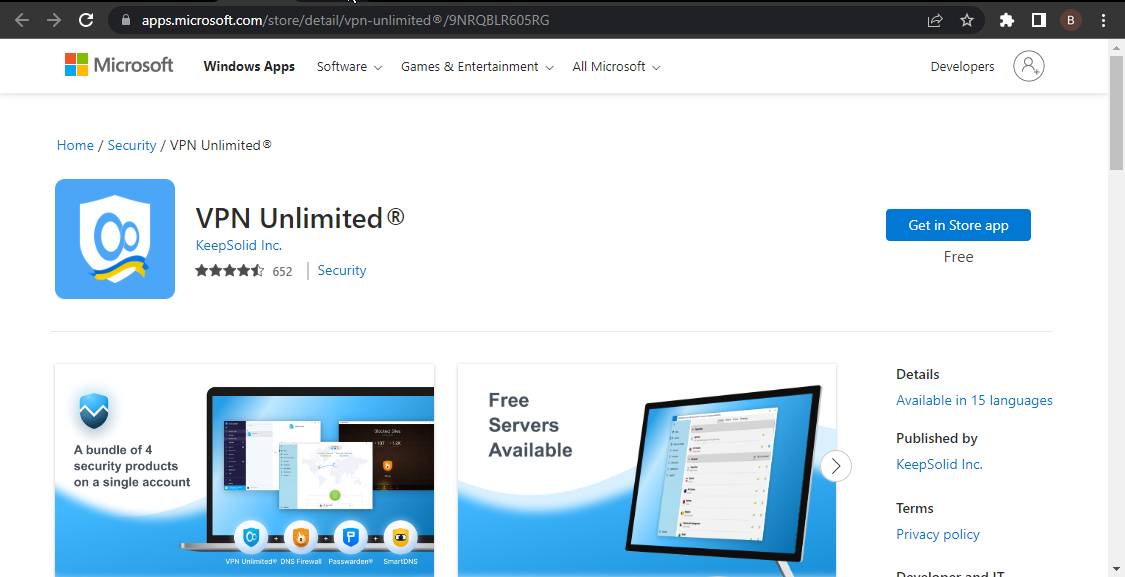1125x577 pixels.
Task: Click the browser forward arrow
Action: [54, 20]
